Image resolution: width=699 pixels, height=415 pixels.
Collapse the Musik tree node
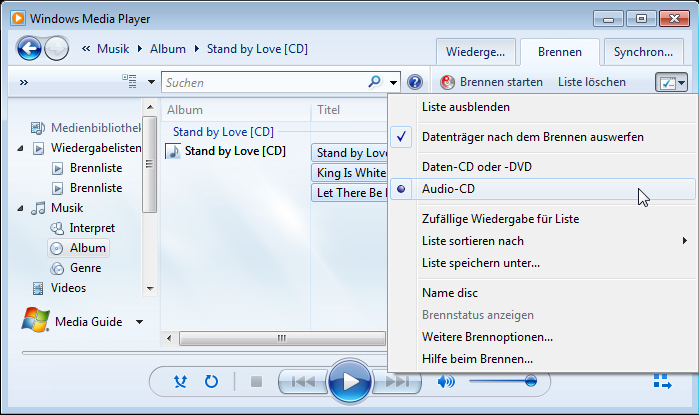point(21,208)
